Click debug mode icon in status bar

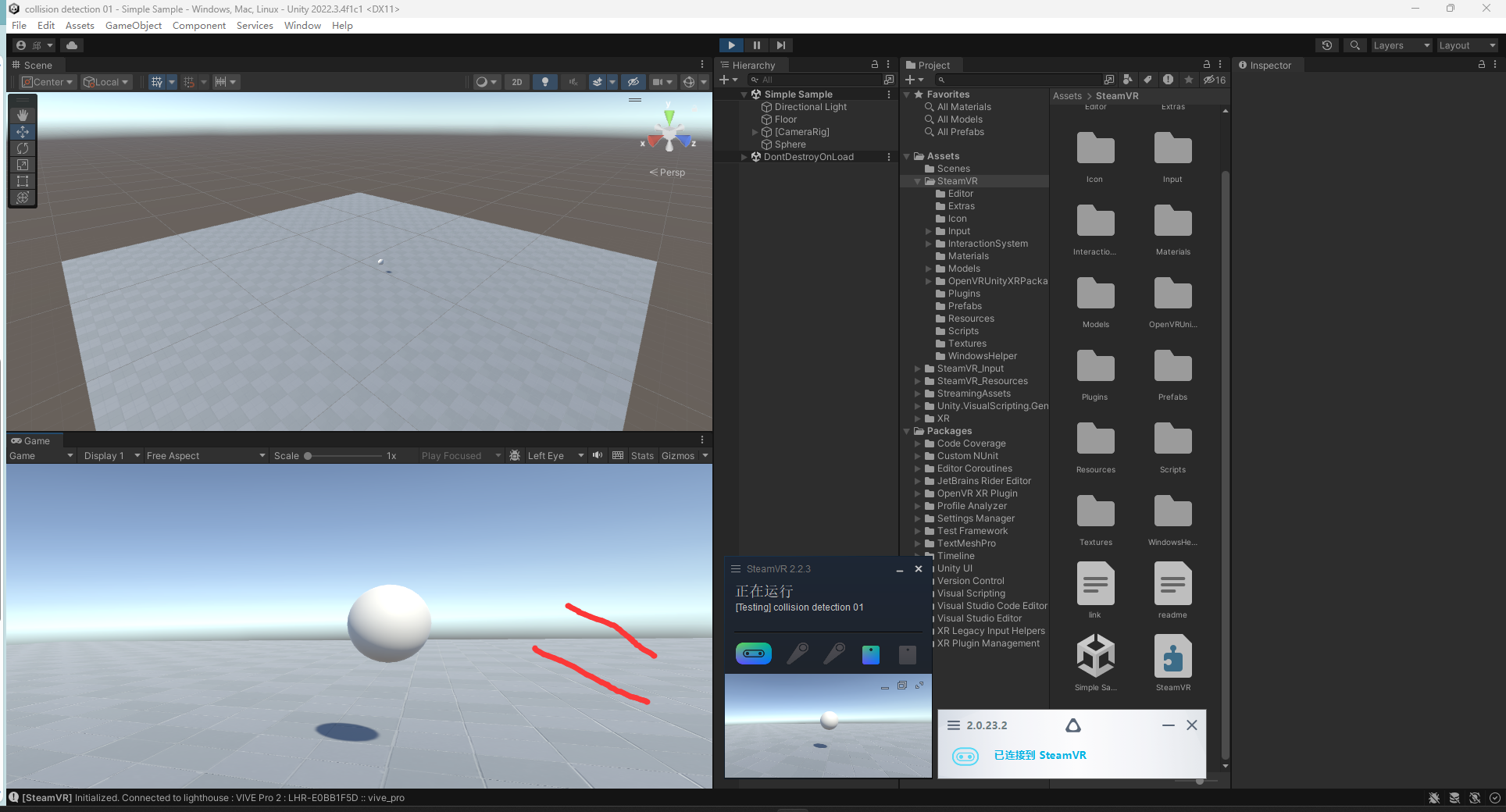pyautogui.click(x=1434, y=798)
